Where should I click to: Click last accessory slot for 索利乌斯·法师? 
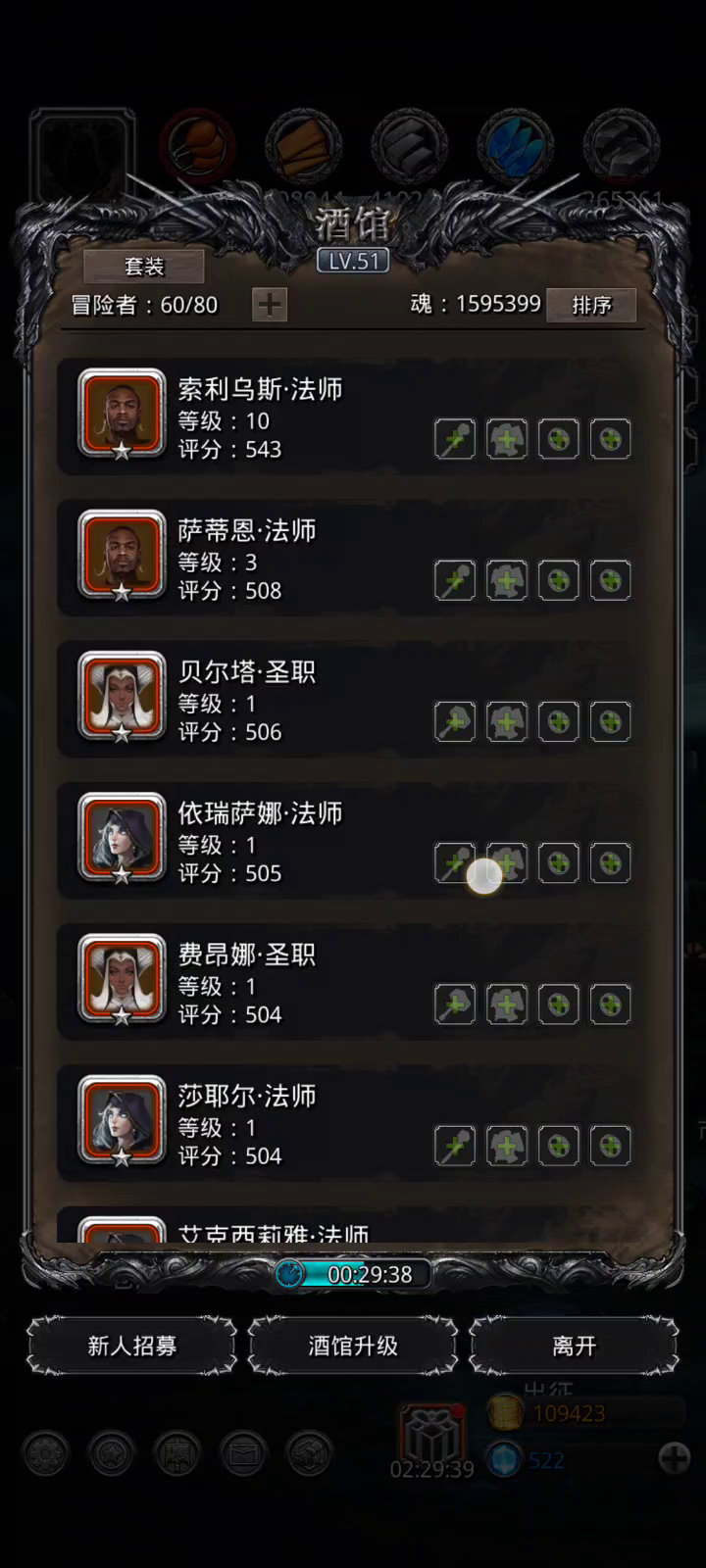pos(610,439)
